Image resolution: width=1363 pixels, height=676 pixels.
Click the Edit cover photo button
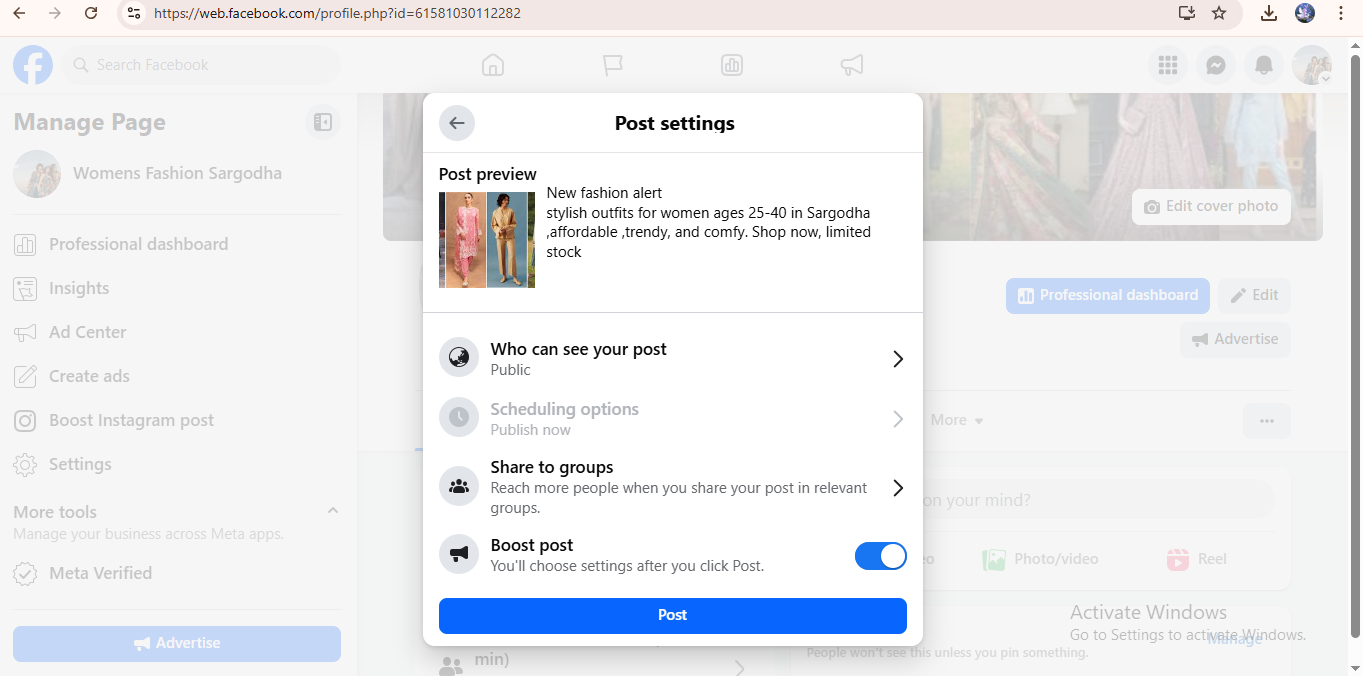point(1211,207)
